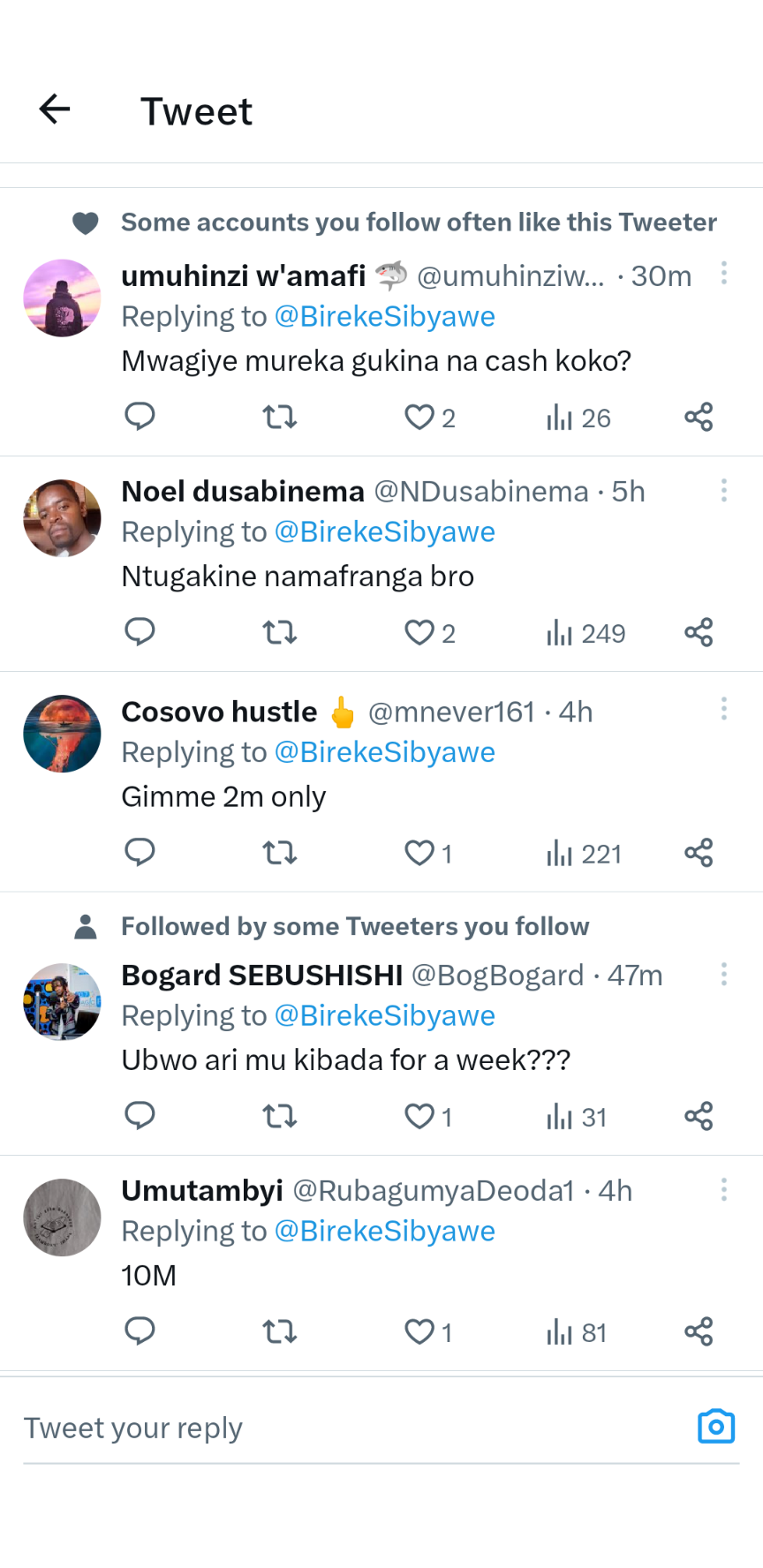The image size is (763, 1568).
Task: Like Umutambyi's 10M tweet
Action: coord(420,1331)
